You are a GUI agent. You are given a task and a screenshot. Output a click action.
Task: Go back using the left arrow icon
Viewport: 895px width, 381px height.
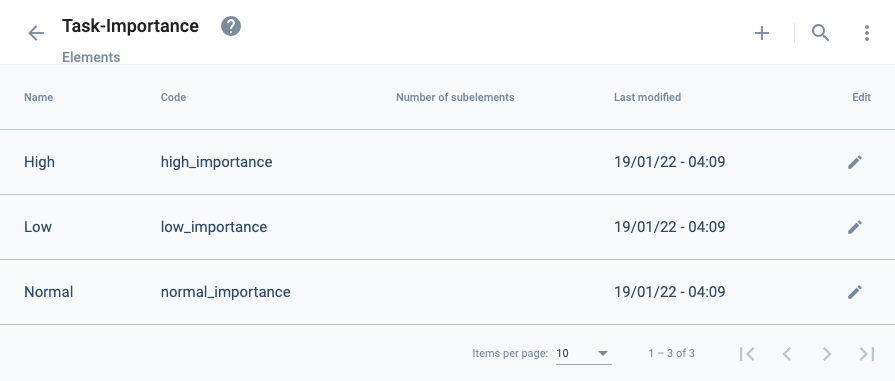click(x=36, y=33)
